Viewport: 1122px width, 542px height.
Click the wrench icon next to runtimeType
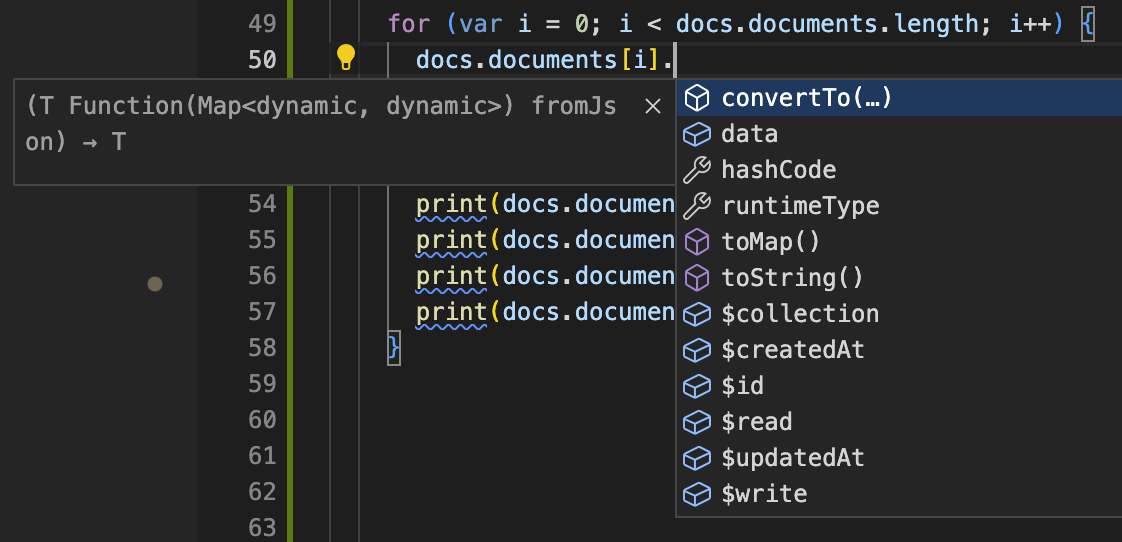click(x=697, y=206)
